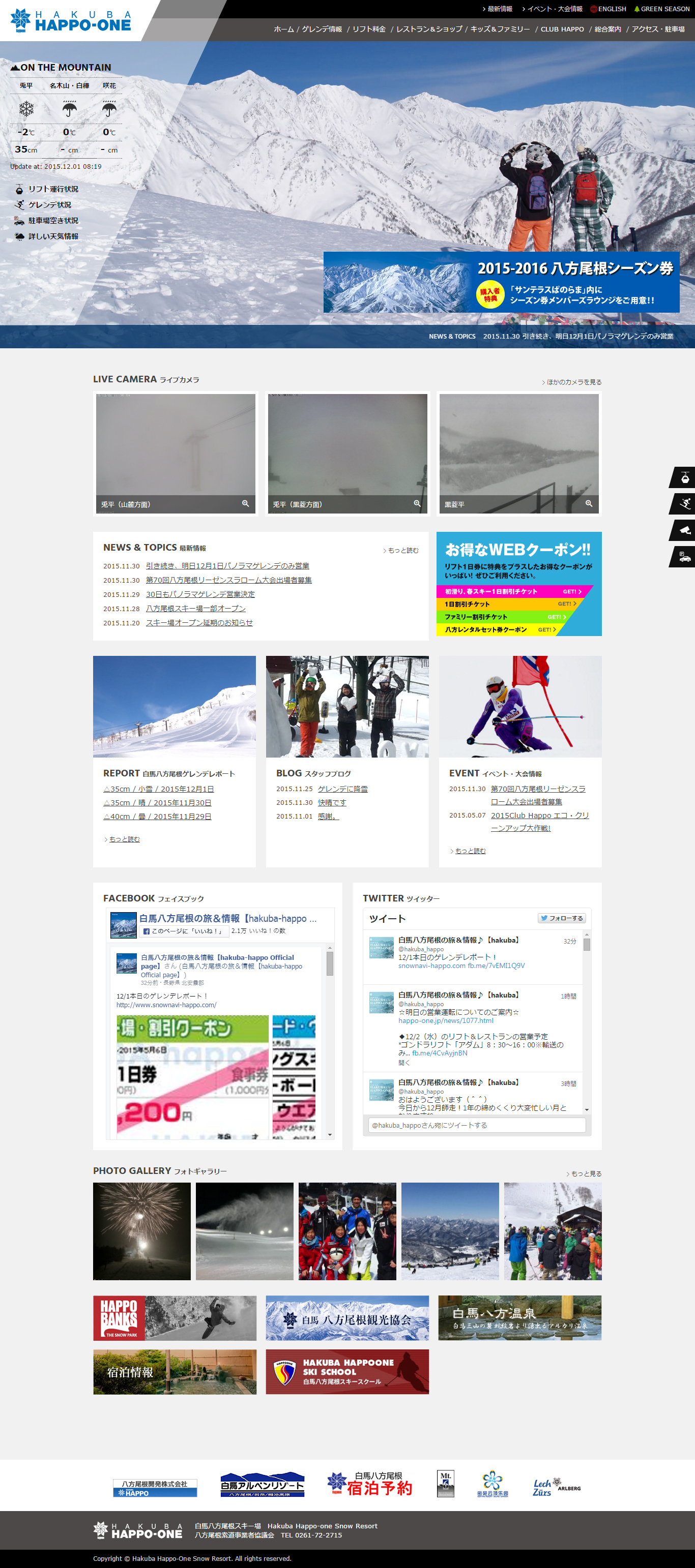Open the blue flower partner logo in footer
The height and width of the screenshot is (1568, 695).
(492, 1484)
